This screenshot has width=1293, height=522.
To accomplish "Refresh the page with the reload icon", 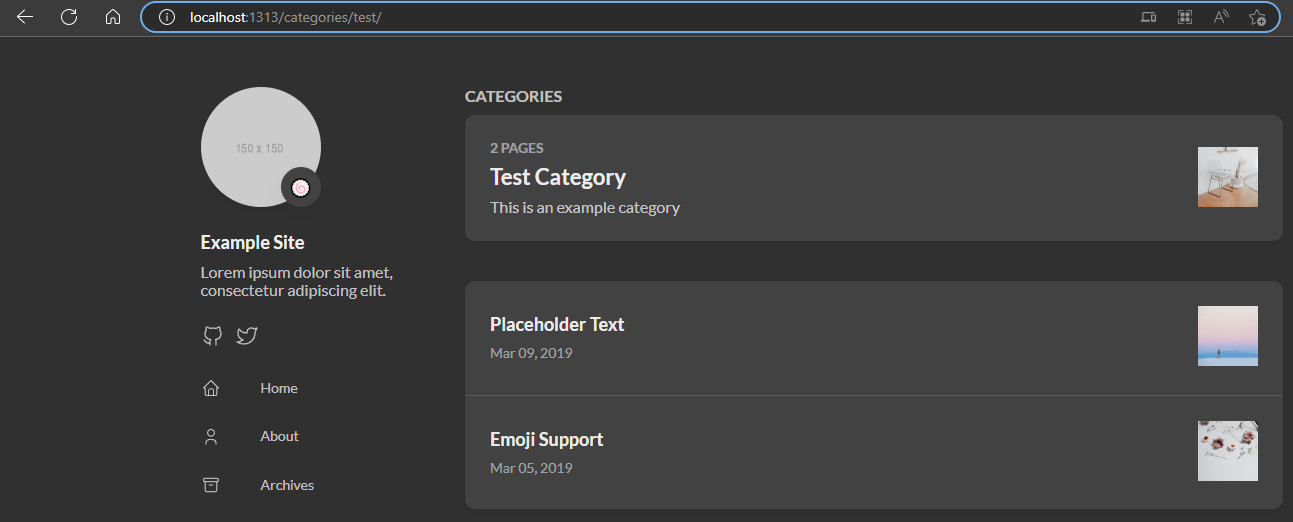I will tap(69, 17).
